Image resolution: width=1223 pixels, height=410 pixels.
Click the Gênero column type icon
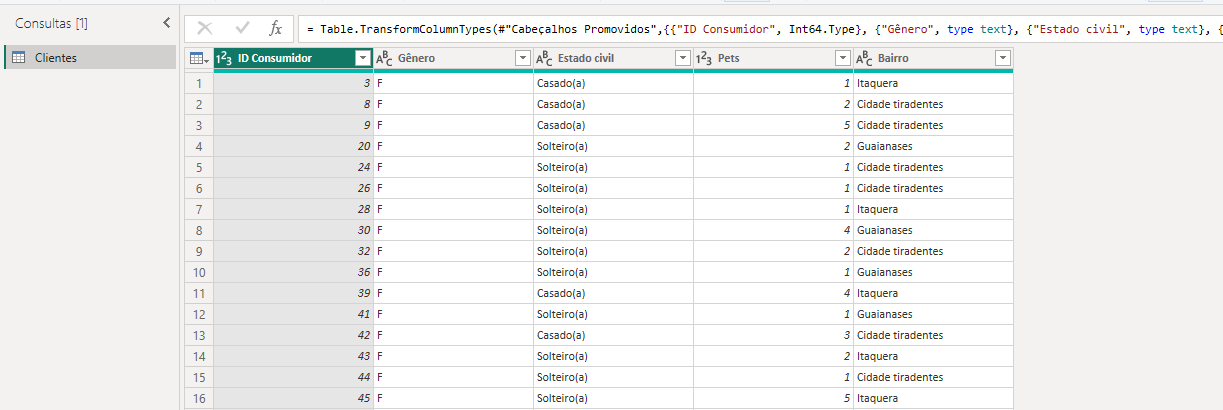(384, 59)
